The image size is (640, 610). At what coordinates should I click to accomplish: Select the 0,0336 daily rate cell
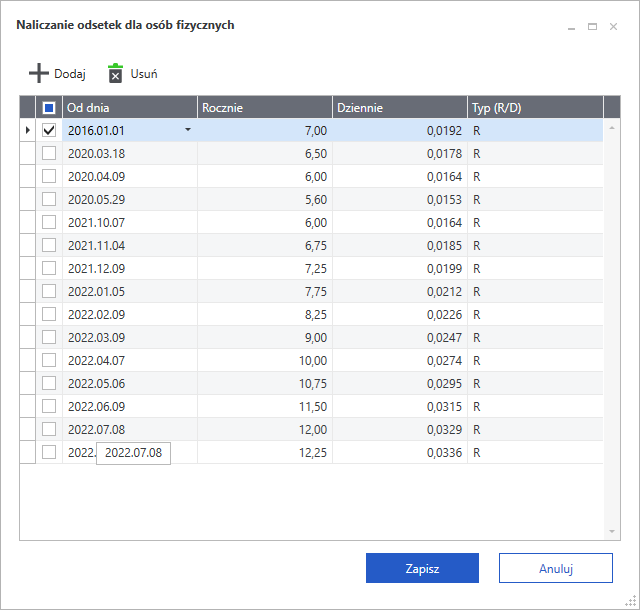click(x=399, y=452)
